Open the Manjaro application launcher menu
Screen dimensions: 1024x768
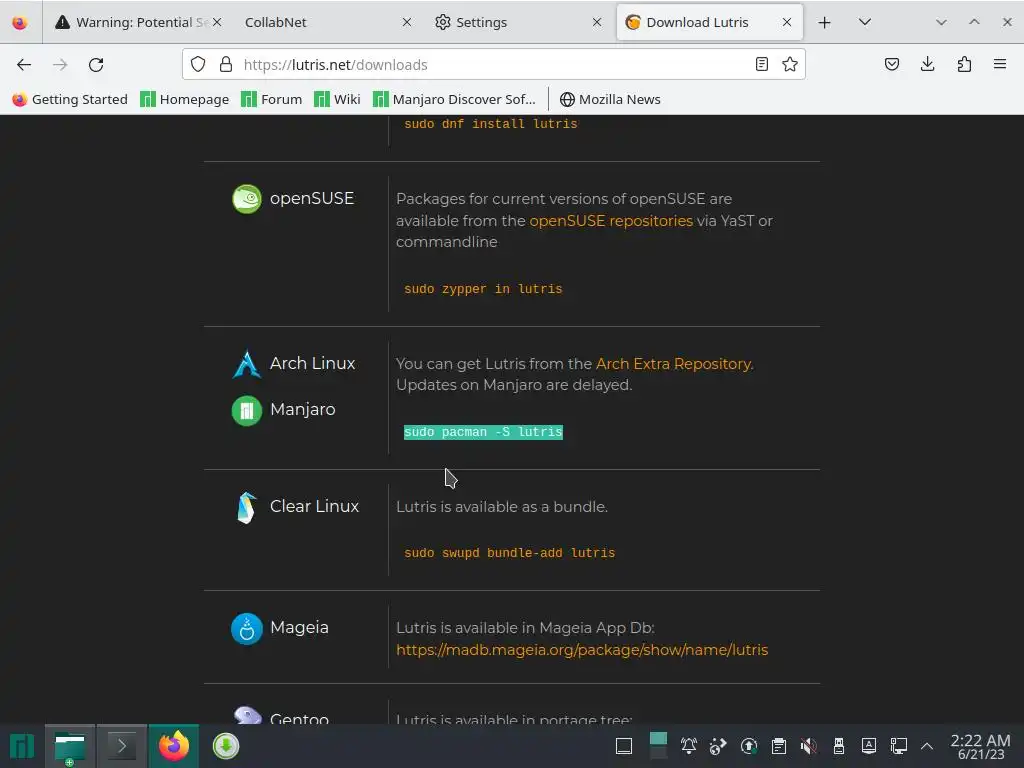[x=22, y=746]
